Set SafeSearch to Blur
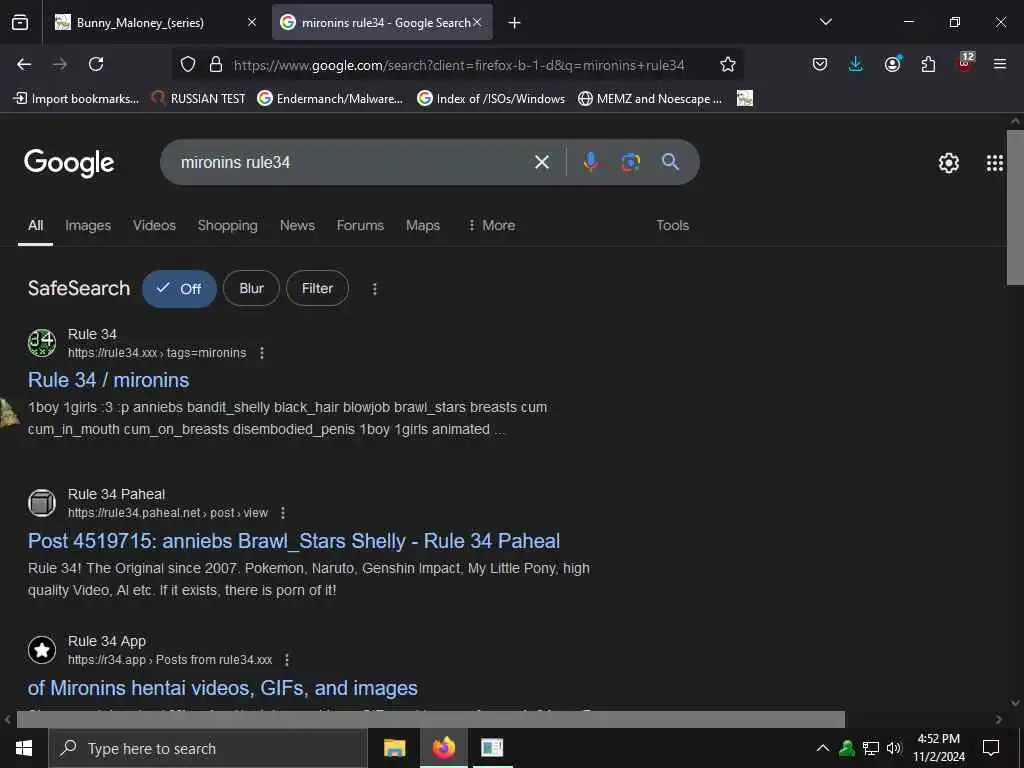Viewport: 1024px width, 768px height. 251,288
